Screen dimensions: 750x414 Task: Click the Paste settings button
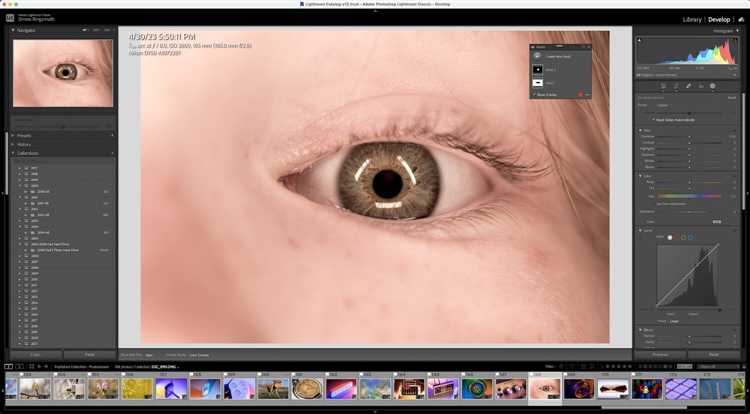click(89, 355)
